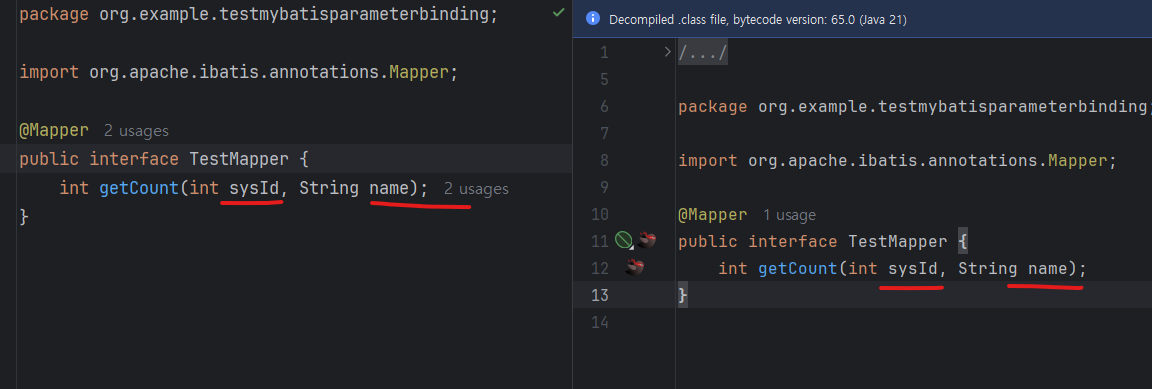Click the sysId parameter in decompiled editor

coord(913,268)
